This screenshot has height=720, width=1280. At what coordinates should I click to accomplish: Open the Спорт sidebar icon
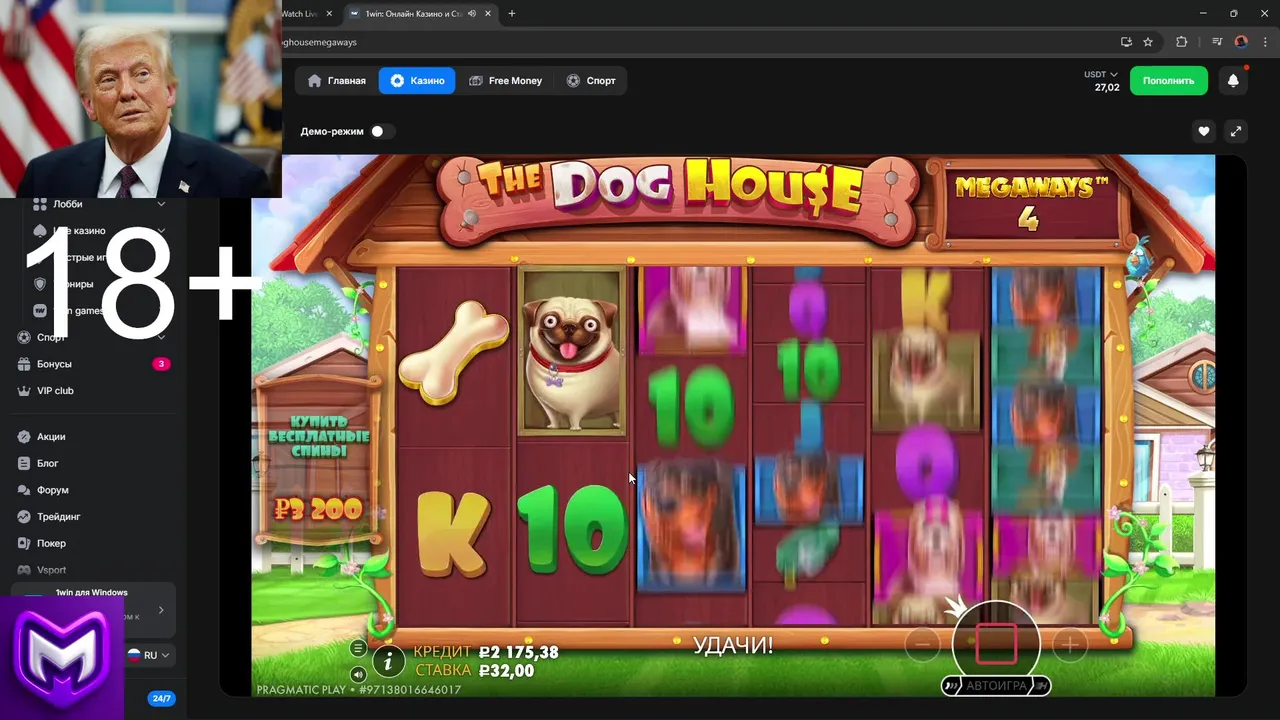click(24, 337)
